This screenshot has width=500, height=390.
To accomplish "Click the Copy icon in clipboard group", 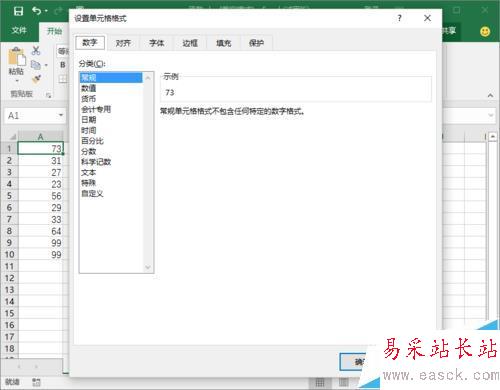I will coord(36,65).
